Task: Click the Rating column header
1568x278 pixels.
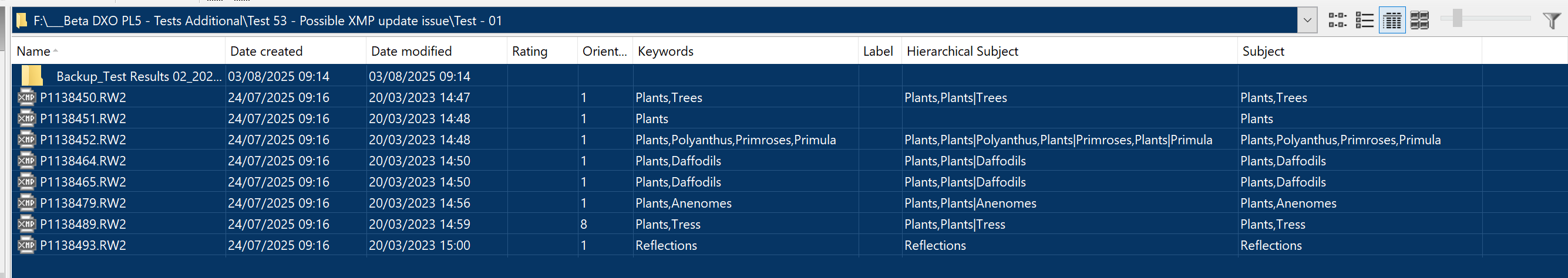Action: tap(530, 52)
